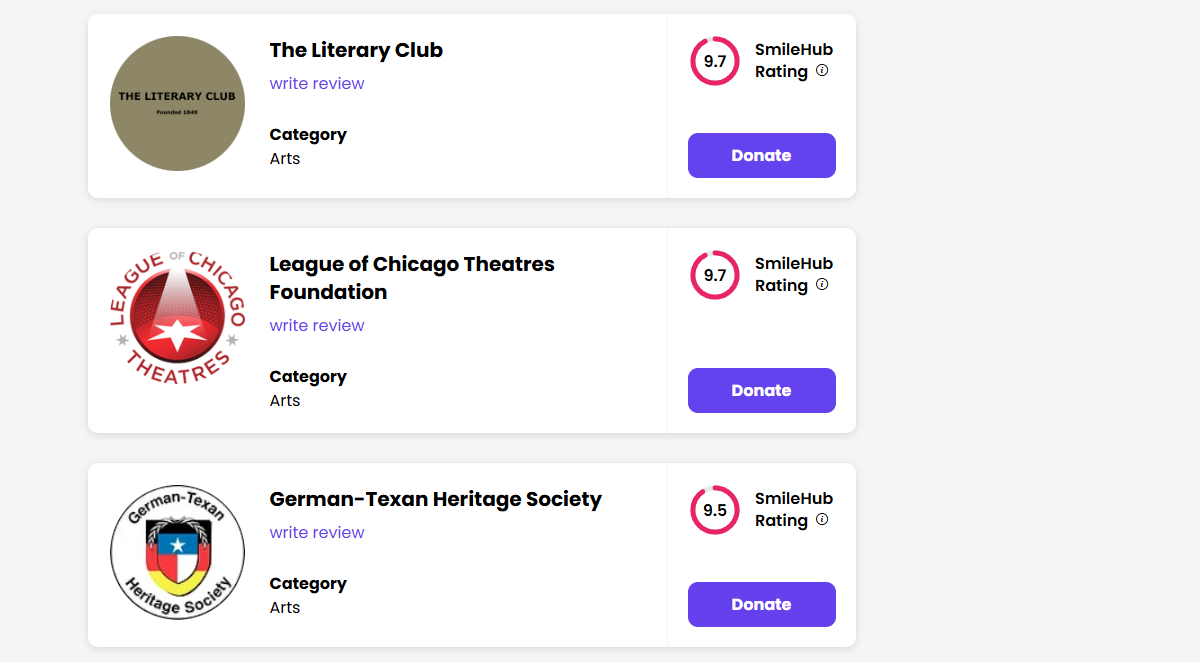Click German-Texan Heritage Society 9.5 rating circle
Image resolution: width=1200 pixels, height=662 pixels.
tap(715, 510)
